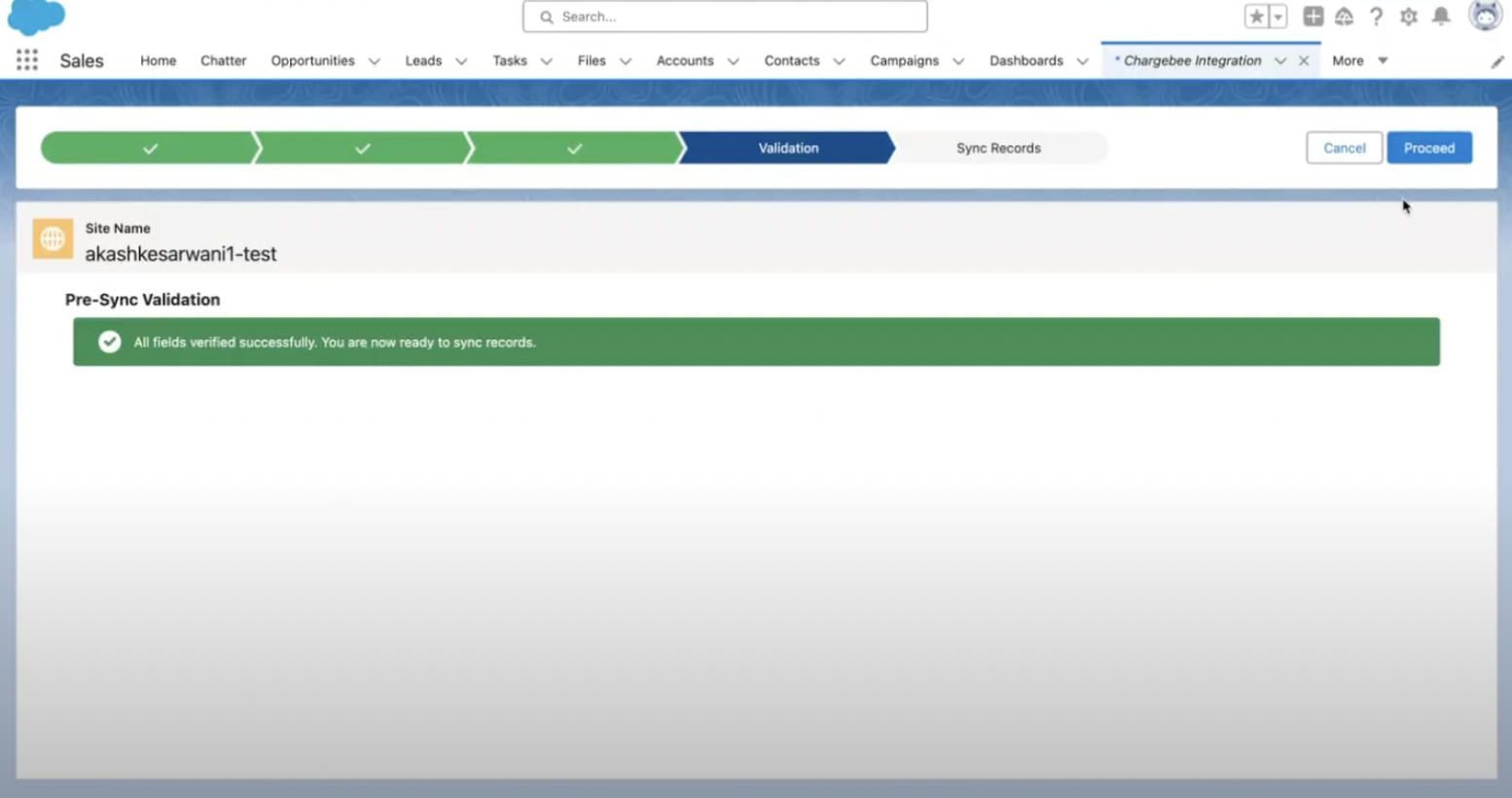Image resolution: width=1512 pixels, height=798 pixels.
Task: Open the Leads tab
Action: click(423, 60)
